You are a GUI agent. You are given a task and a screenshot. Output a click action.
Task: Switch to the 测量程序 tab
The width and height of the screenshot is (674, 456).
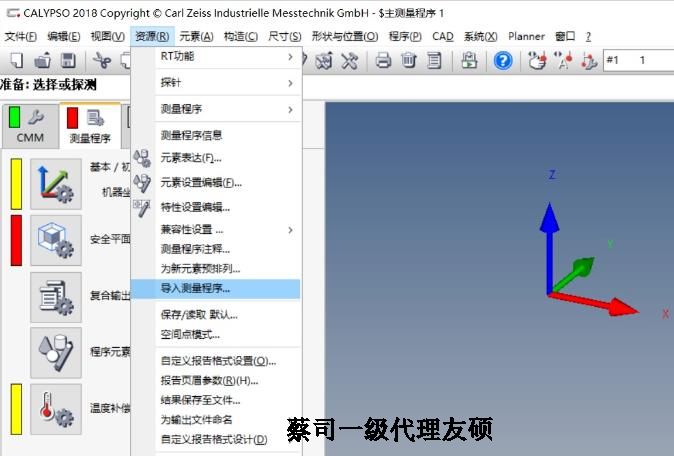pyautogui.click(x=90, y=126)
